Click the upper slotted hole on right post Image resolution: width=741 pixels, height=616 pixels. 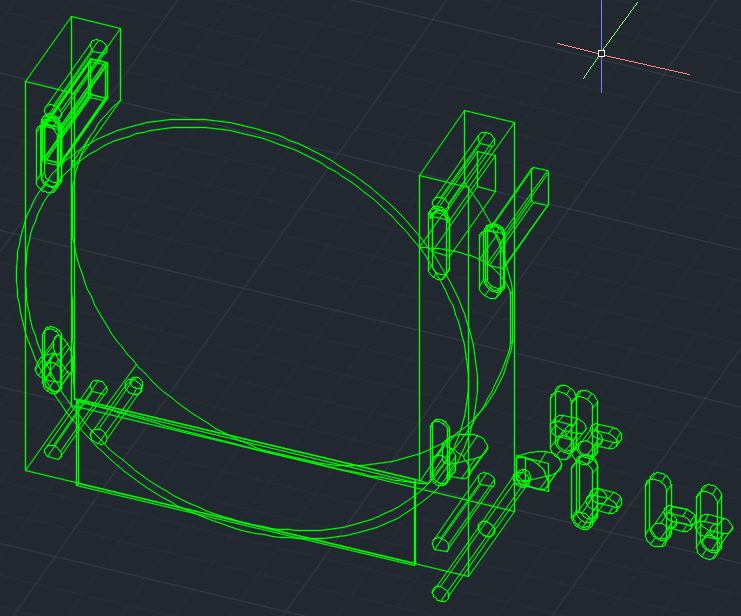point(439,240)
